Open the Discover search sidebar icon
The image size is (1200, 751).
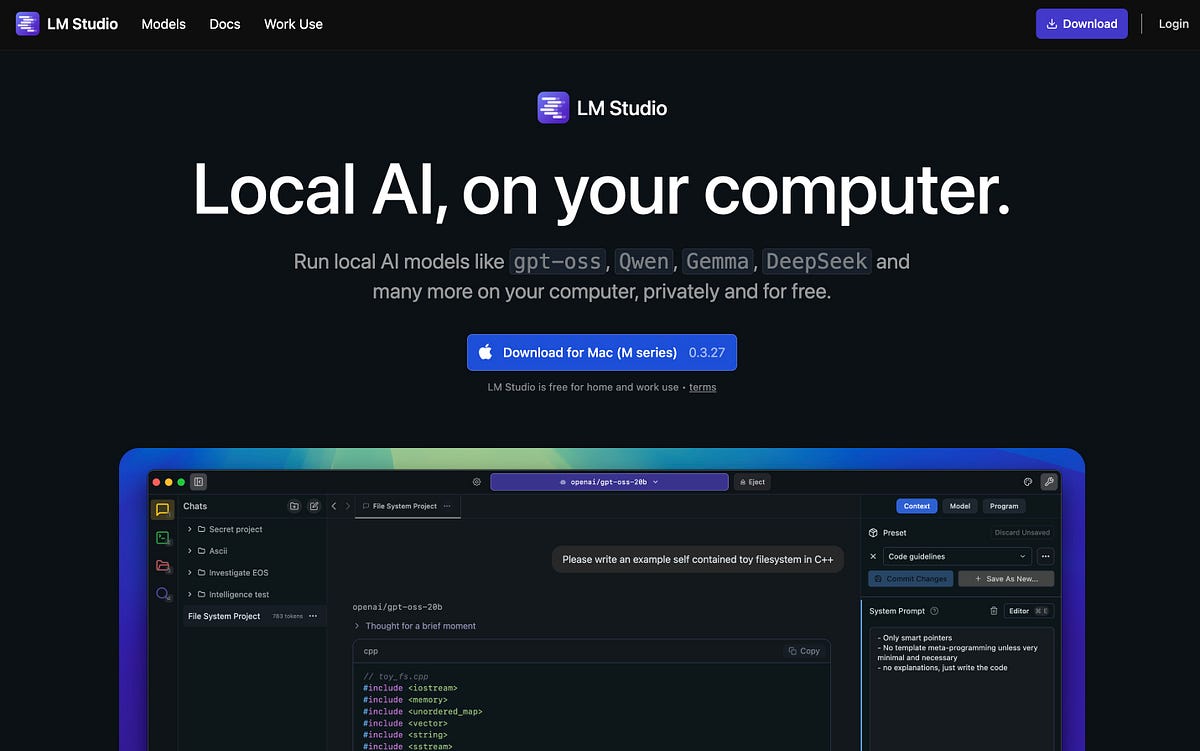pos(161,593)
